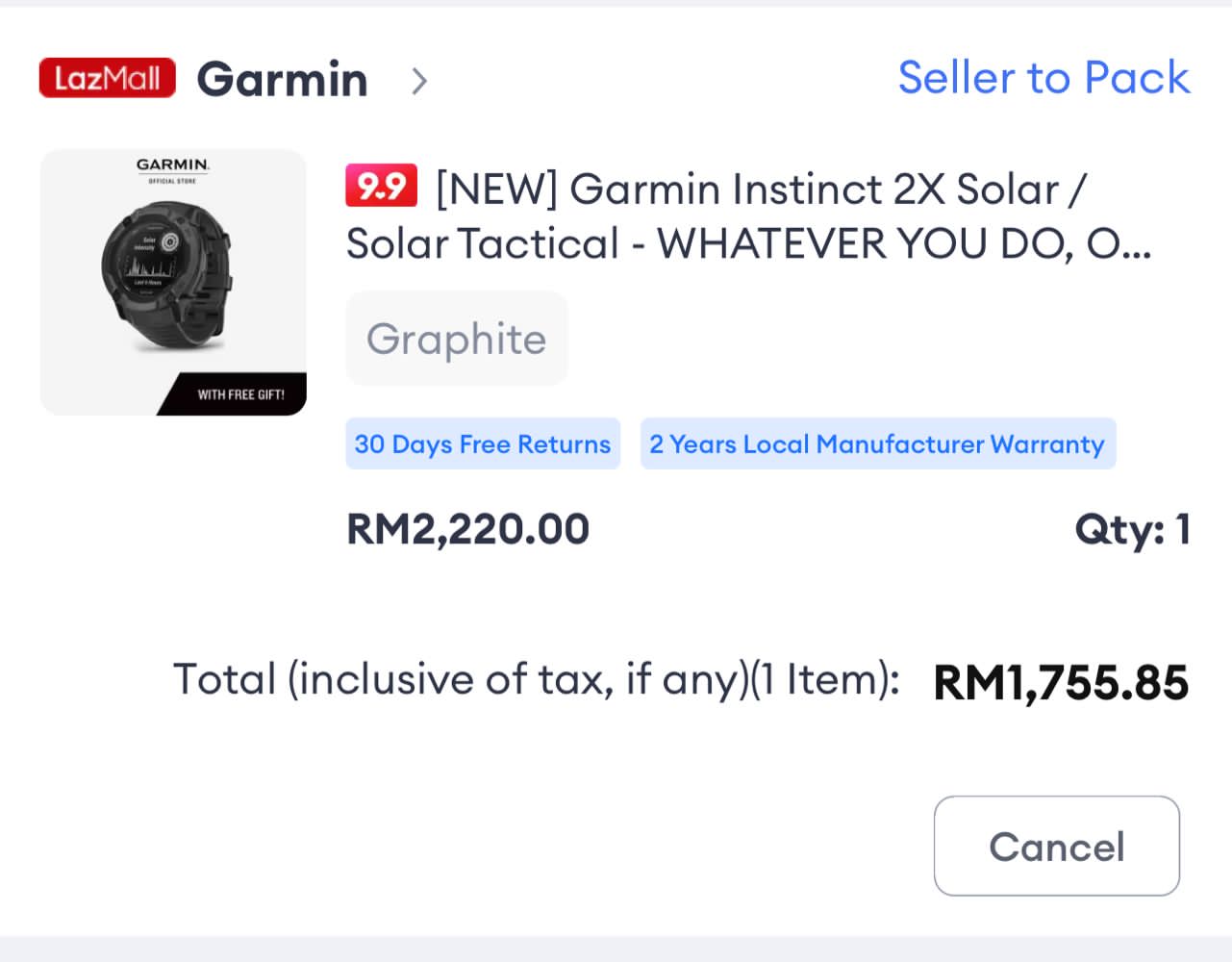Viewport: 1232px width, 962px height.
Task: Click the Garmin Official Store logo in thumbnail
Action: click(172, 169)
